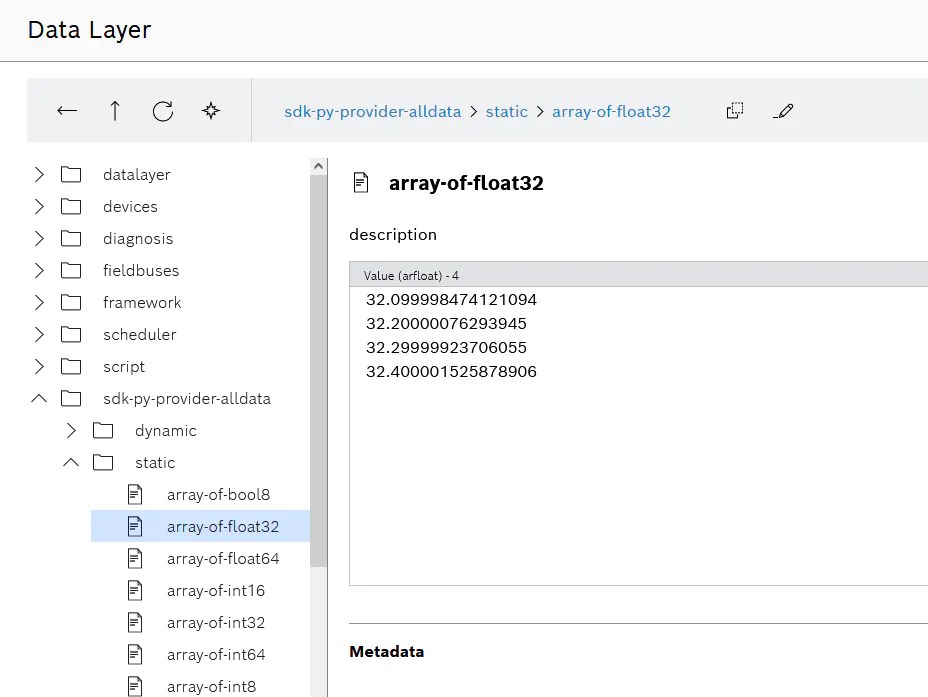Click the star favorites icon in toolbar

point(211,111)
